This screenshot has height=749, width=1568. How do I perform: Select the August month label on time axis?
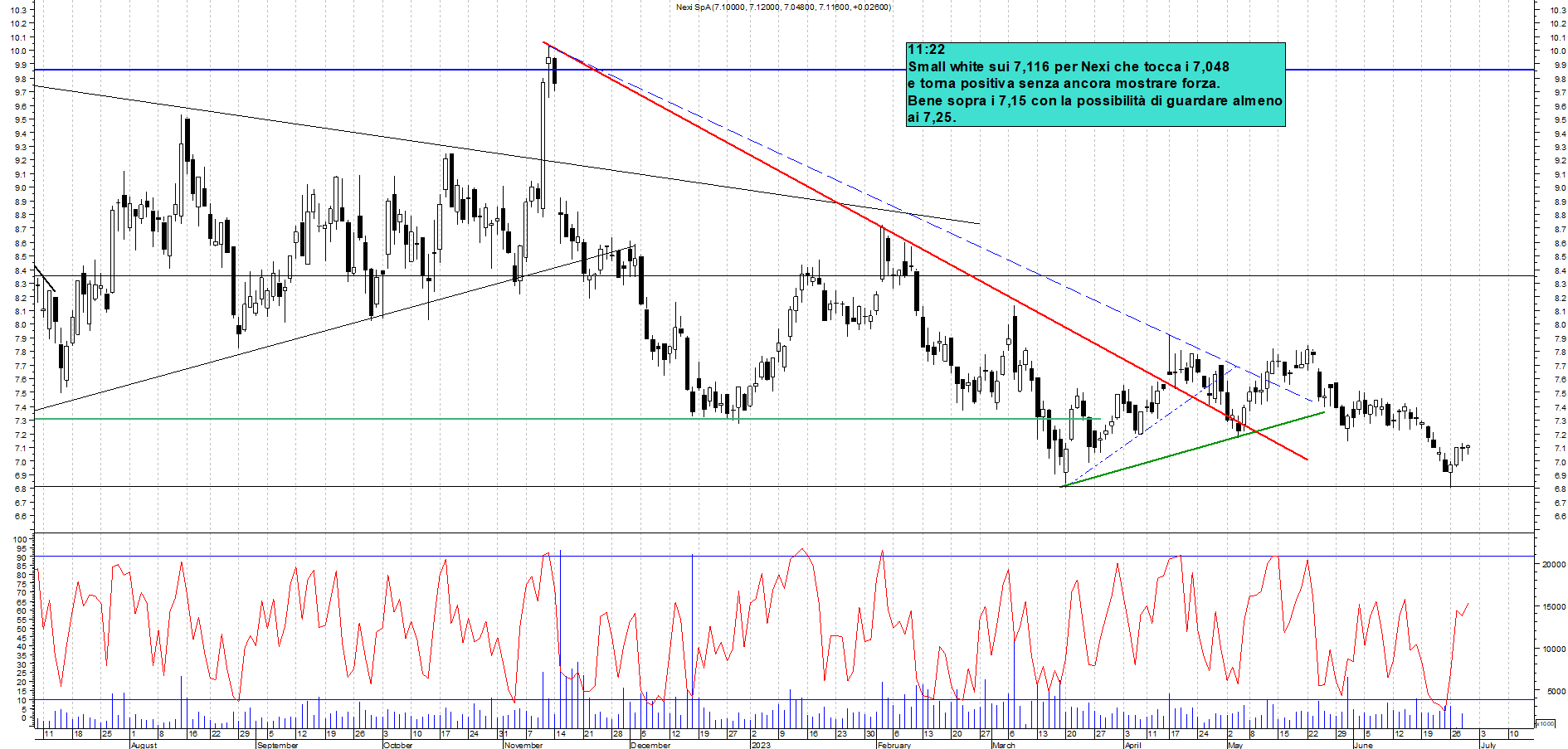tap(144, 745)
